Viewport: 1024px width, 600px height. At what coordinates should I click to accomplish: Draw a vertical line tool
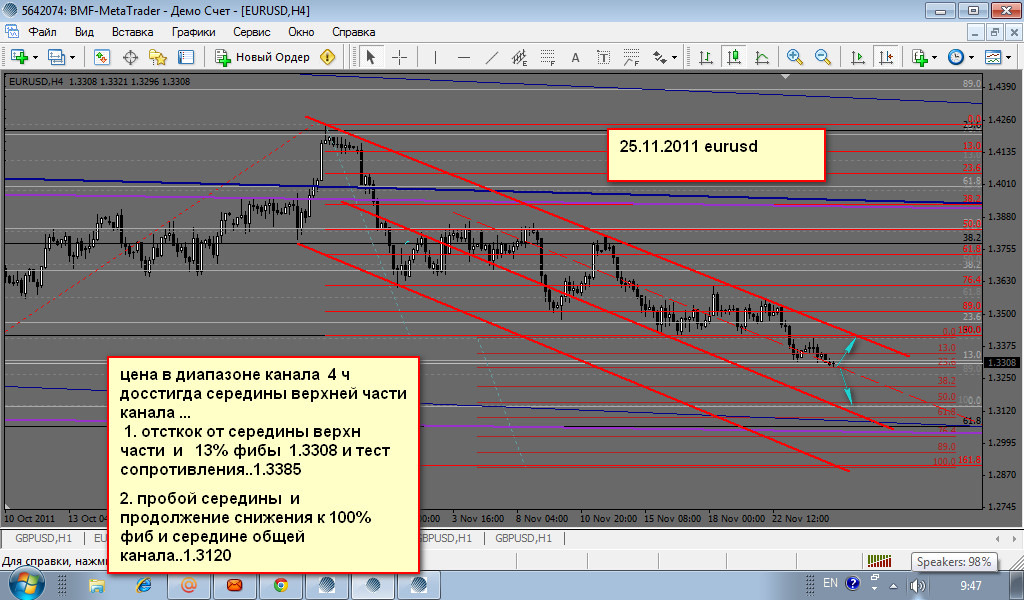pyautogui.click(x=435, y=57)
